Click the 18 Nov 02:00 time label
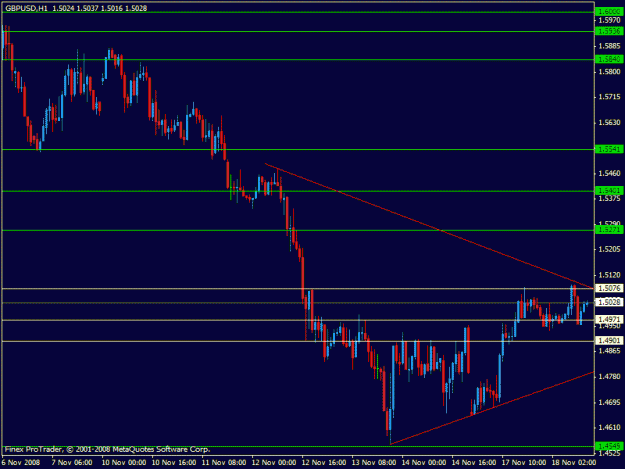Image resolution: width=625 pixels, height=469 pixels. pyautogui.click(x=574, y=463)
